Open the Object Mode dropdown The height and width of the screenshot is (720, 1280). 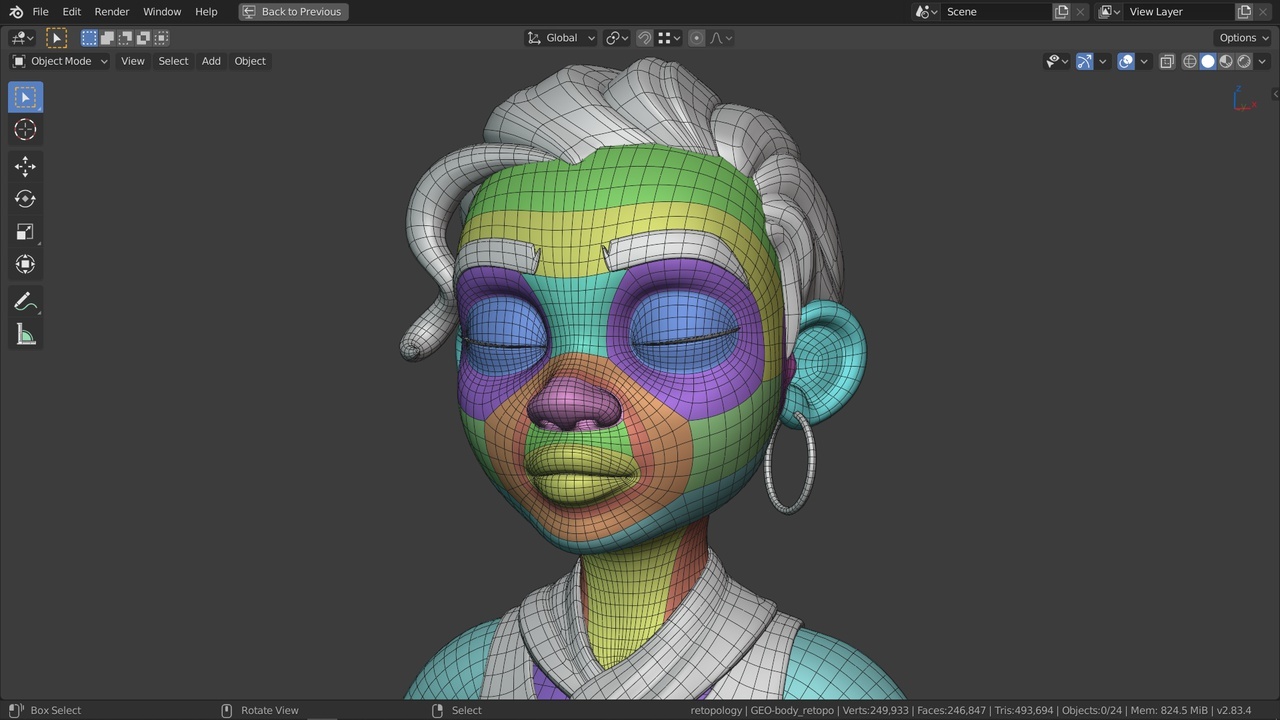60,61
